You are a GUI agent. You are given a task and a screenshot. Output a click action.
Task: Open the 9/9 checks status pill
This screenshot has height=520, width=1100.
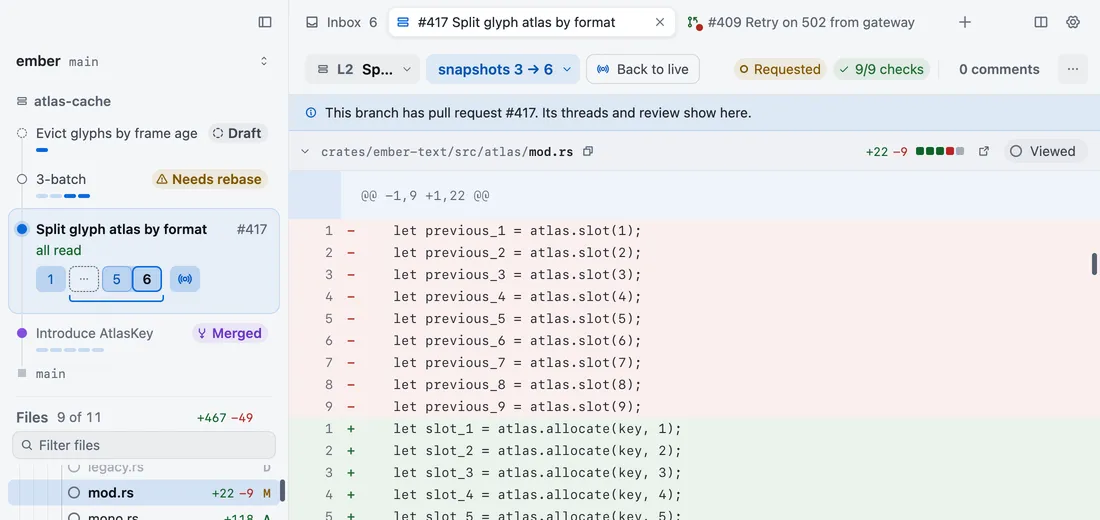click(882, 69)
